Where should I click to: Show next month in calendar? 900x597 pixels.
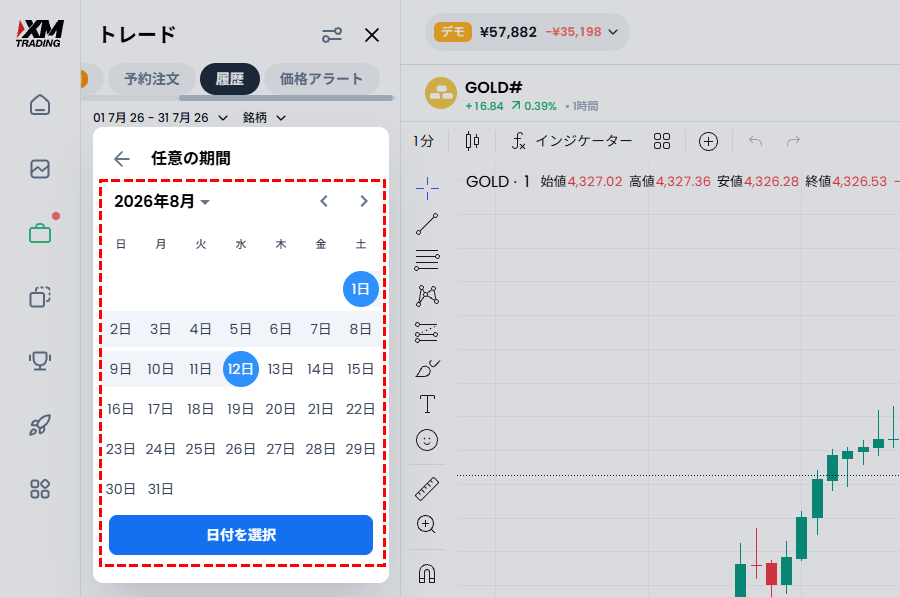point(363,201)
